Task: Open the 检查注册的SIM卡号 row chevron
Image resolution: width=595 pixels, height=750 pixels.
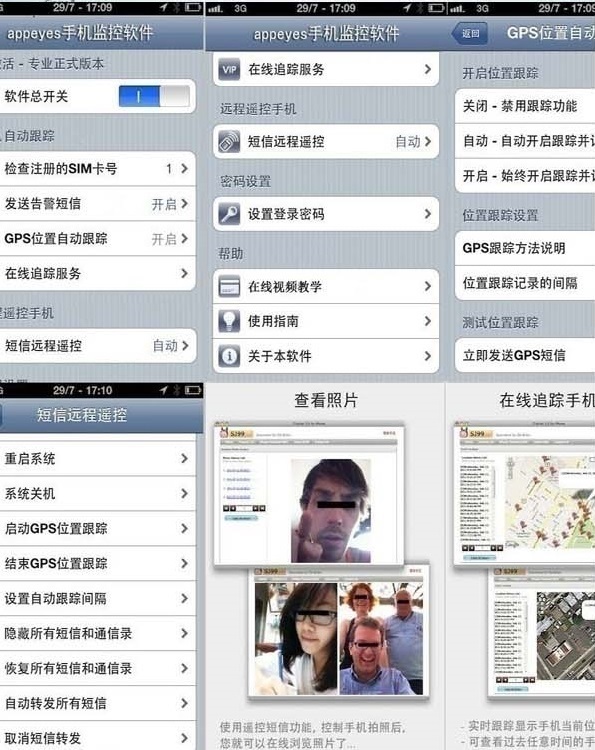Action: point(185,168)
